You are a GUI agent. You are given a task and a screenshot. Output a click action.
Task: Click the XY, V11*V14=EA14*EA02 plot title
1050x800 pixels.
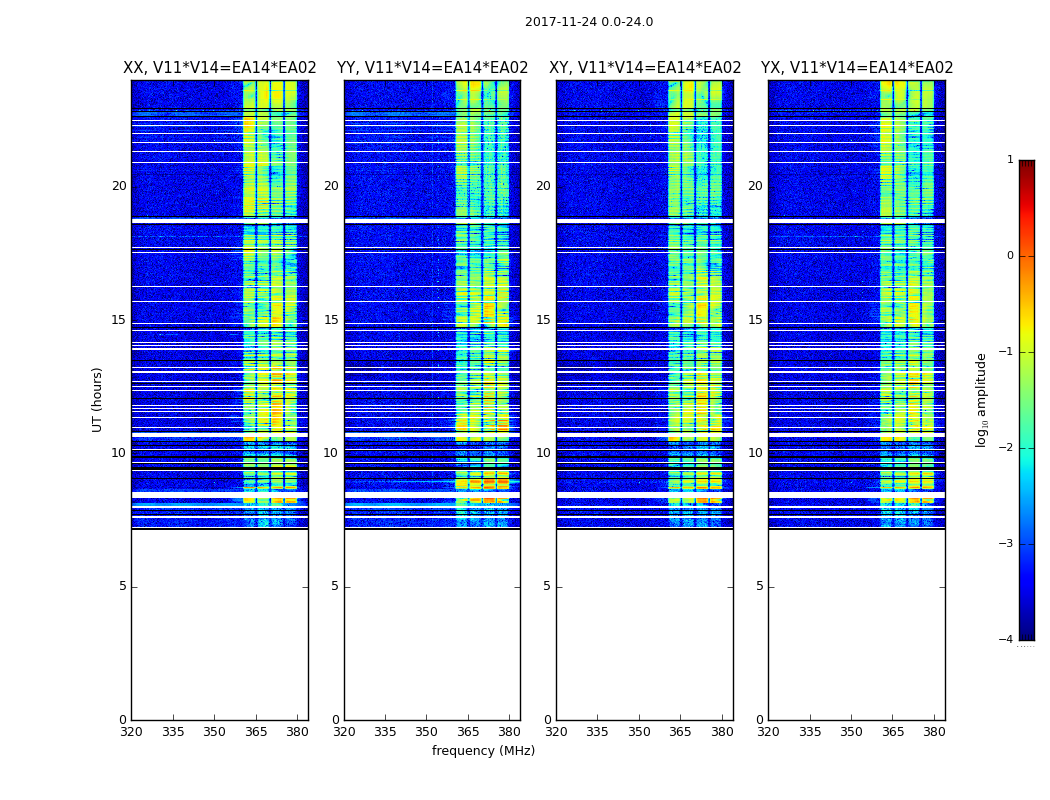(645, 68)
